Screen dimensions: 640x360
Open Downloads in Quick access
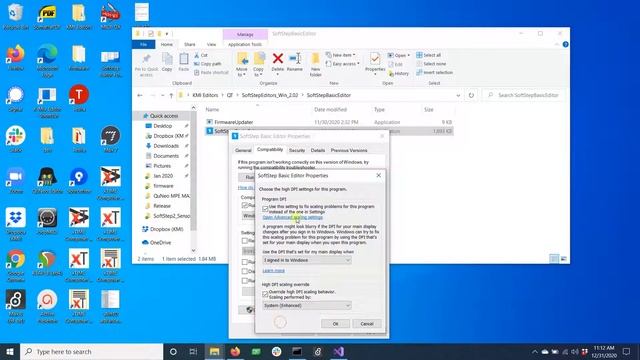pyautogui.click(x=166, y=146)
